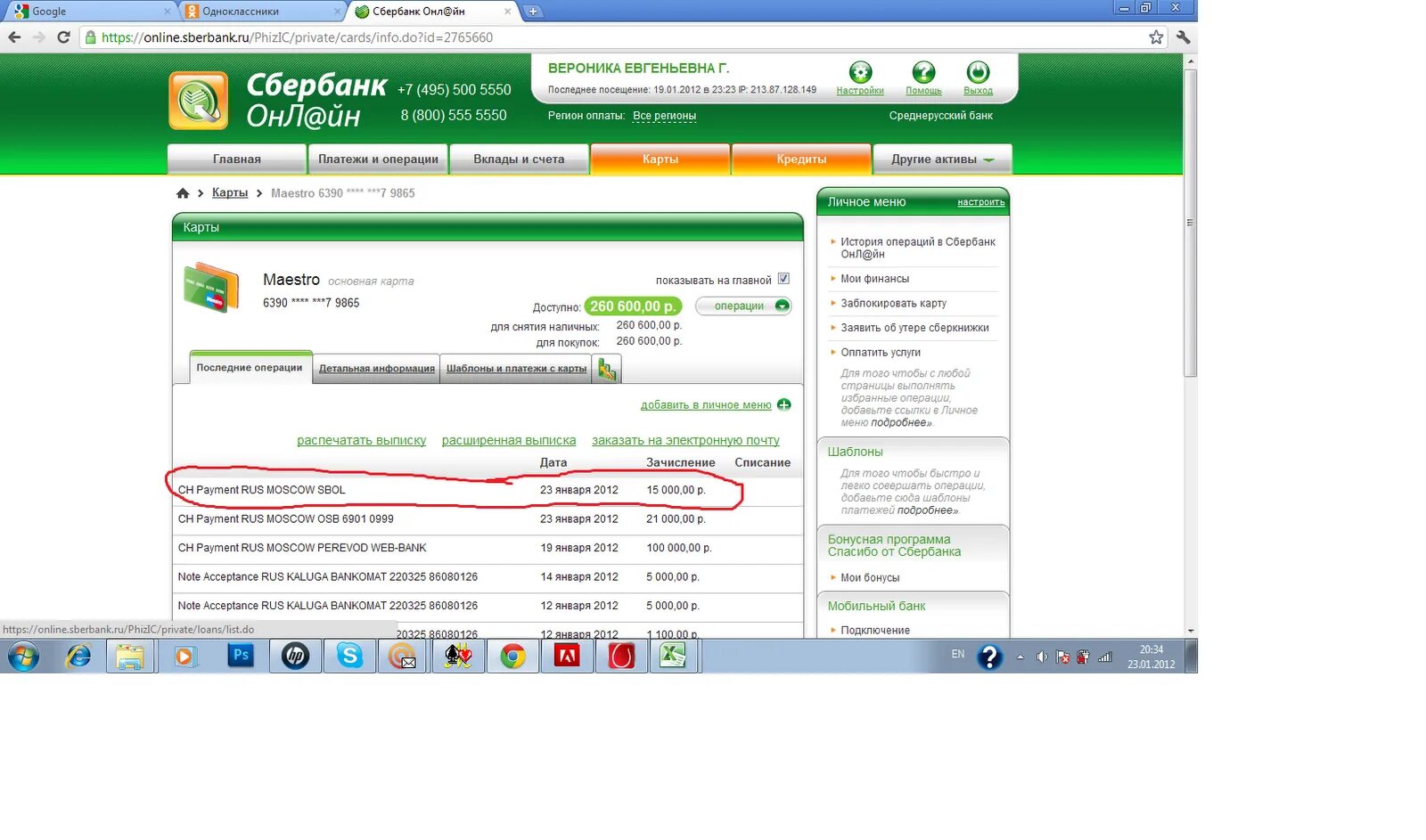Open 'Мои финансы' in personal menu

(874, 279)
